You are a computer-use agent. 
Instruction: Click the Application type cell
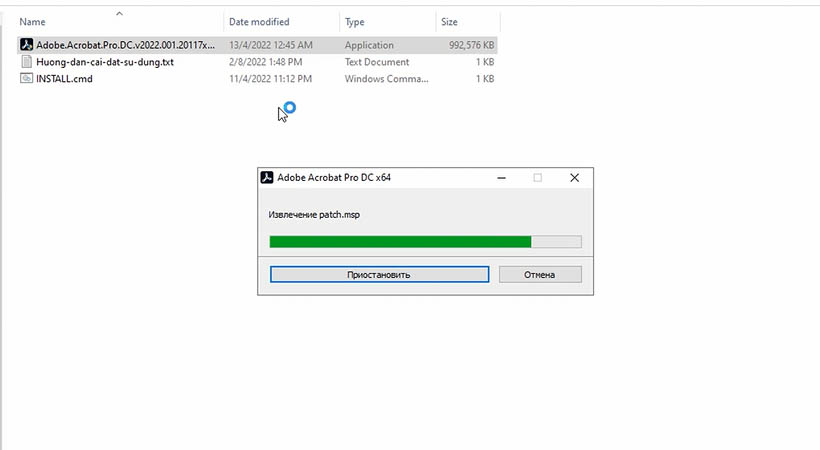tap(369, 45)
